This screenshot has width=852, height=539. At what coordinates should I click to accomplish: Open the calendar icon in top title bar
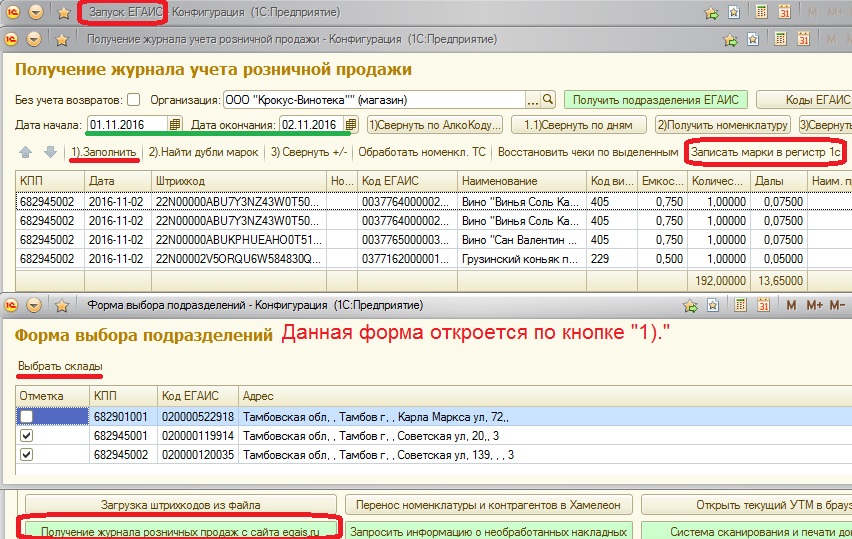tap(785, 13)
